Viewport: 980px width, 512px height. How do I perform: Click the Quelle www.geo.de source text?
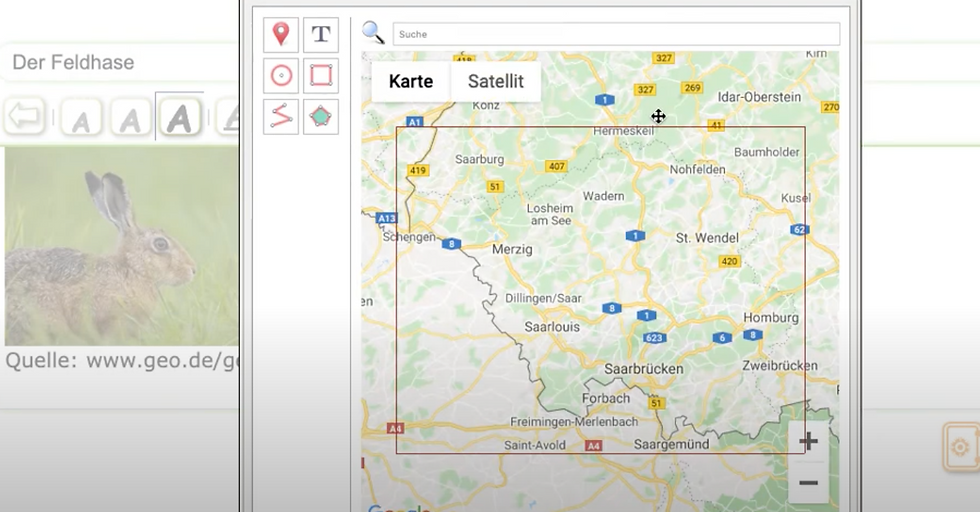[122, 361]
